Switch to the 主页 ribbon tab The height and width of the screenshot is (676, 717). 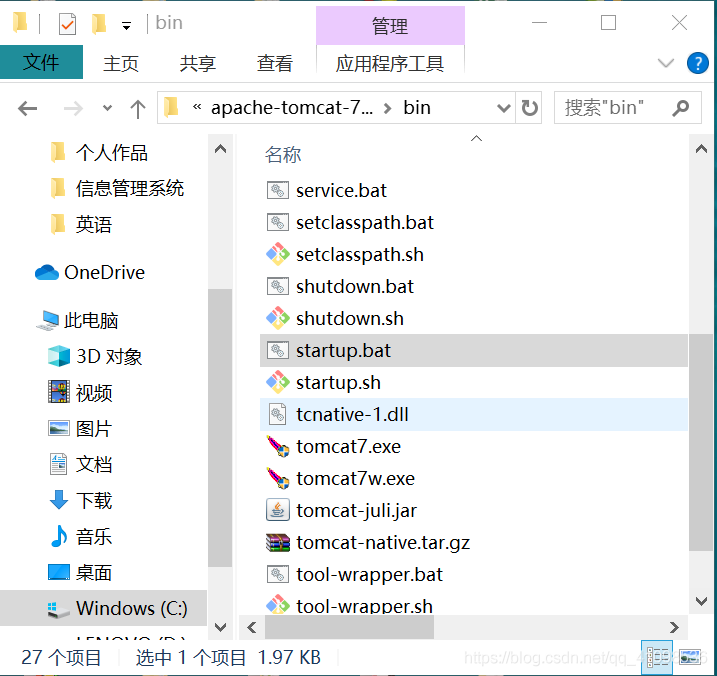click(x=121, y=63)
